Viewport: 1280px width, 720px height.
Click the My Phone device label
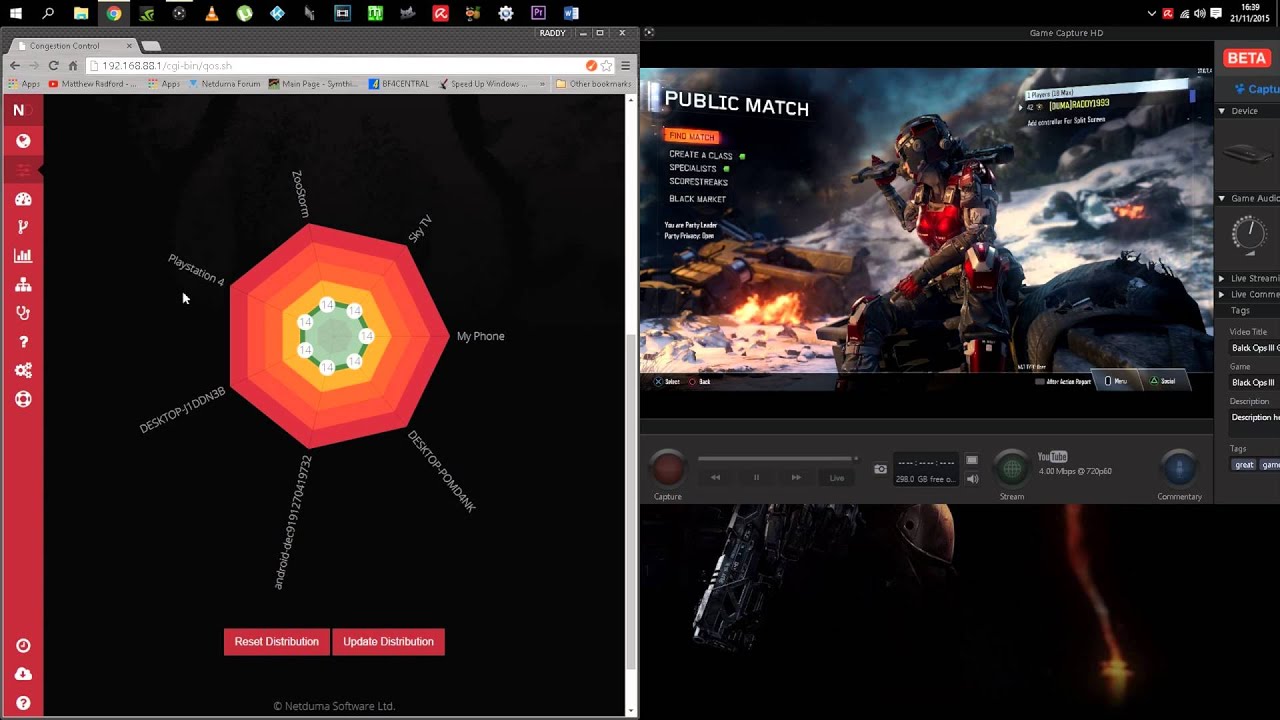click(x=480, y=336)
